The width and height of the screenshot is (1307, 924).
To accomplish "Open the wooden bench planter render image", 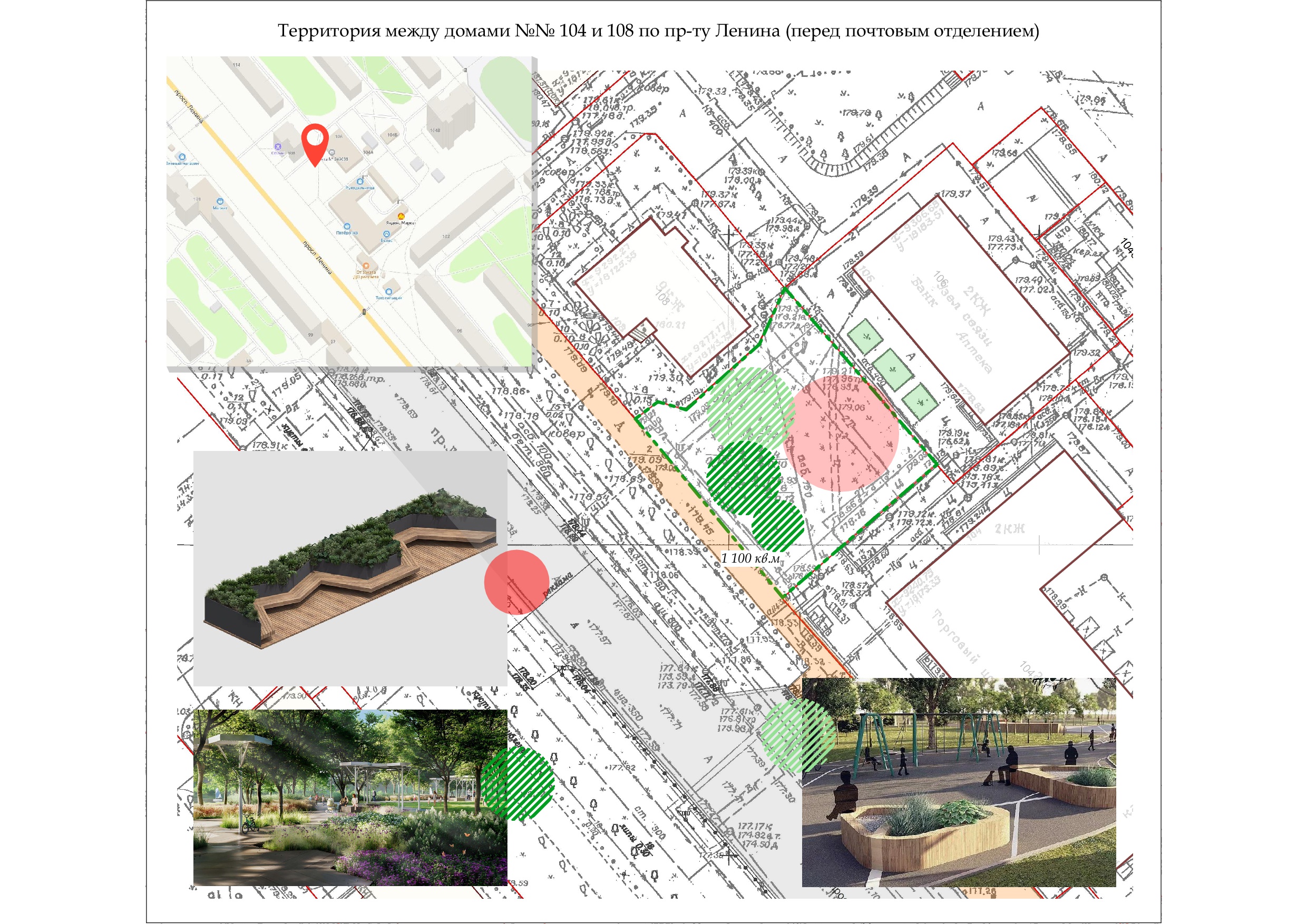I will (x=350, y=568).
